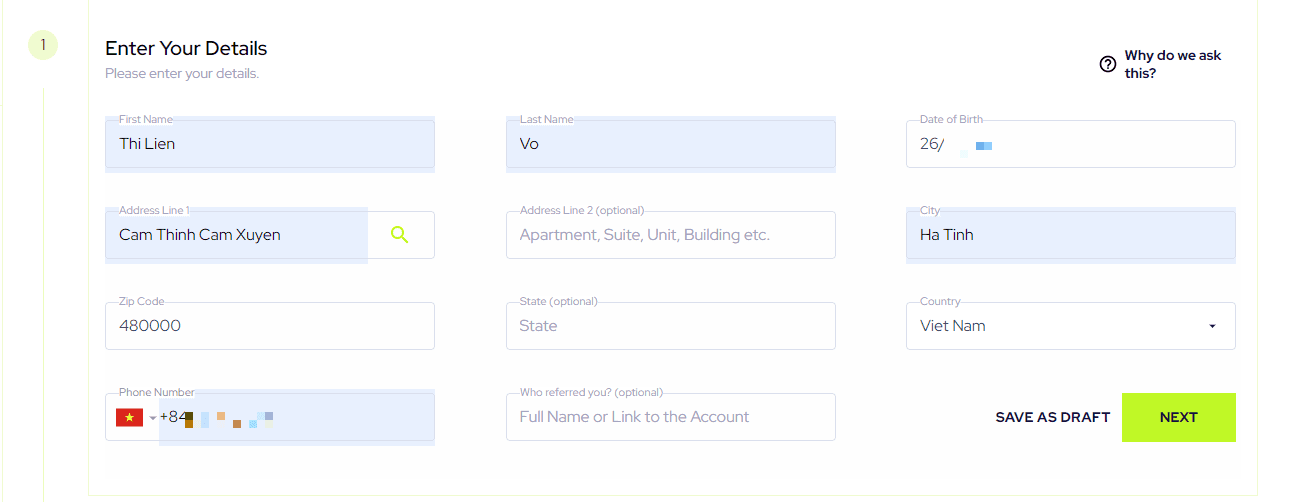Open the Country dropdown arrow
The width and height of the screenshot is (1304, 502).
click(1212, 326)
